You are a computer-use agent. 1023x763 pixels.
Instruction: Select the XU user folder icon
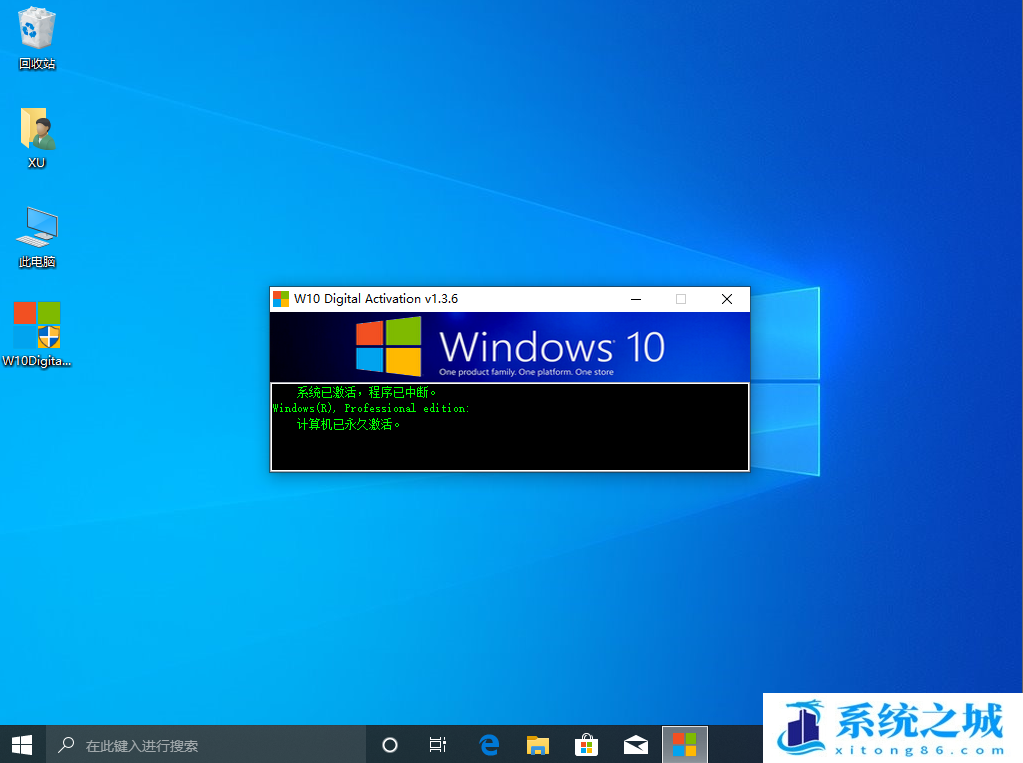click(x=37, y=138)
